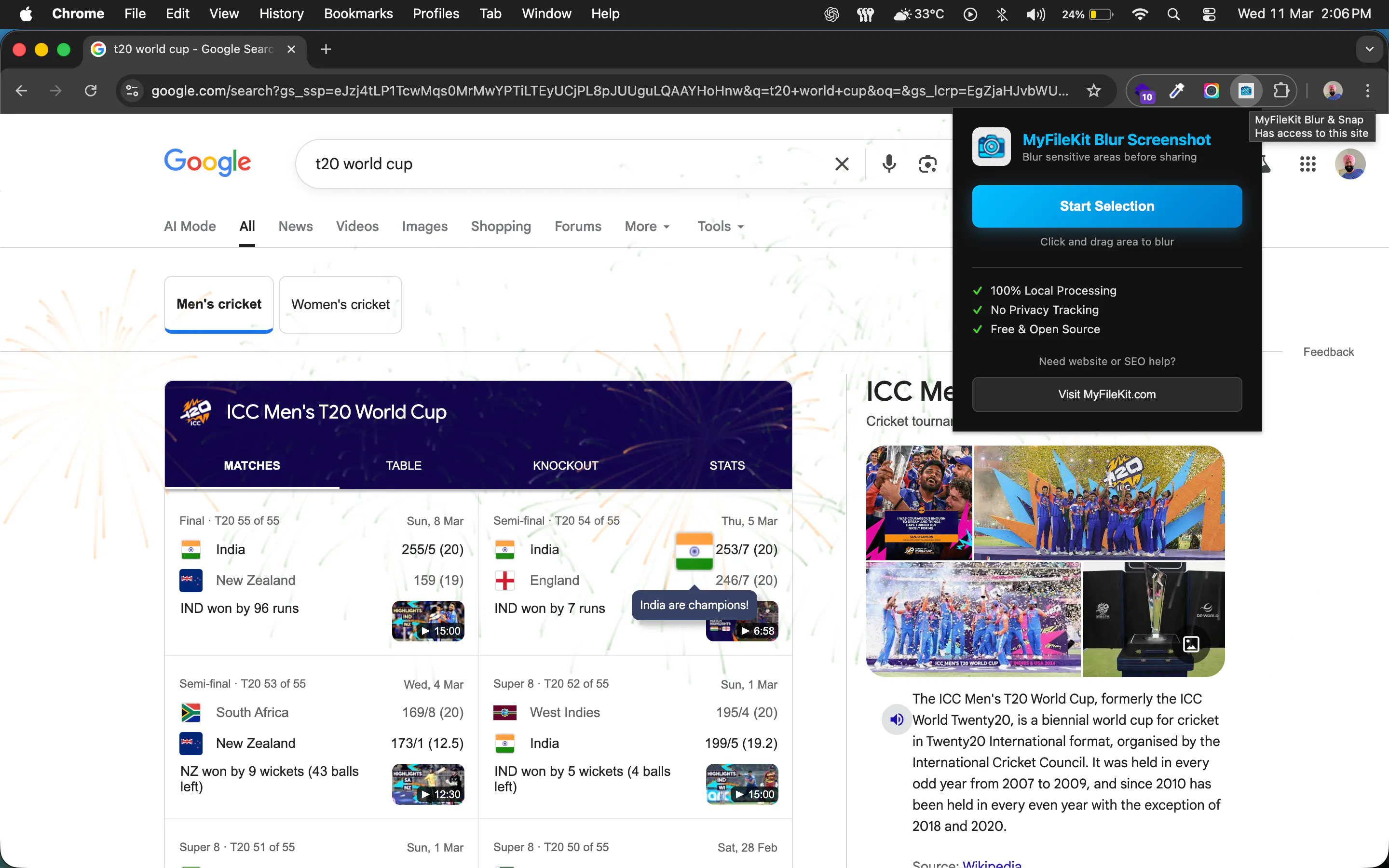
Task: Click the address bar URL
Action: tap(610, 91)
